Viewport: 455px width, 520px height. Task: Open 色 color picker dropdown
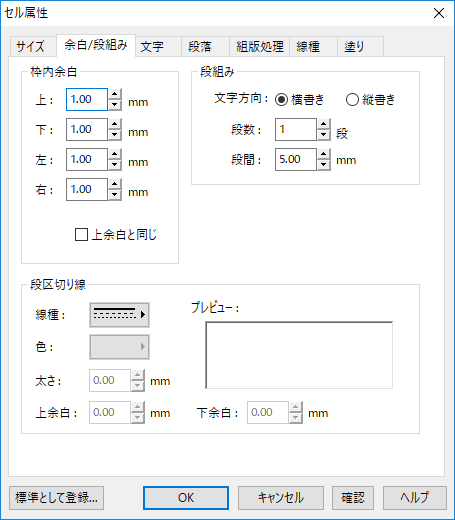(x=119, y=347)
